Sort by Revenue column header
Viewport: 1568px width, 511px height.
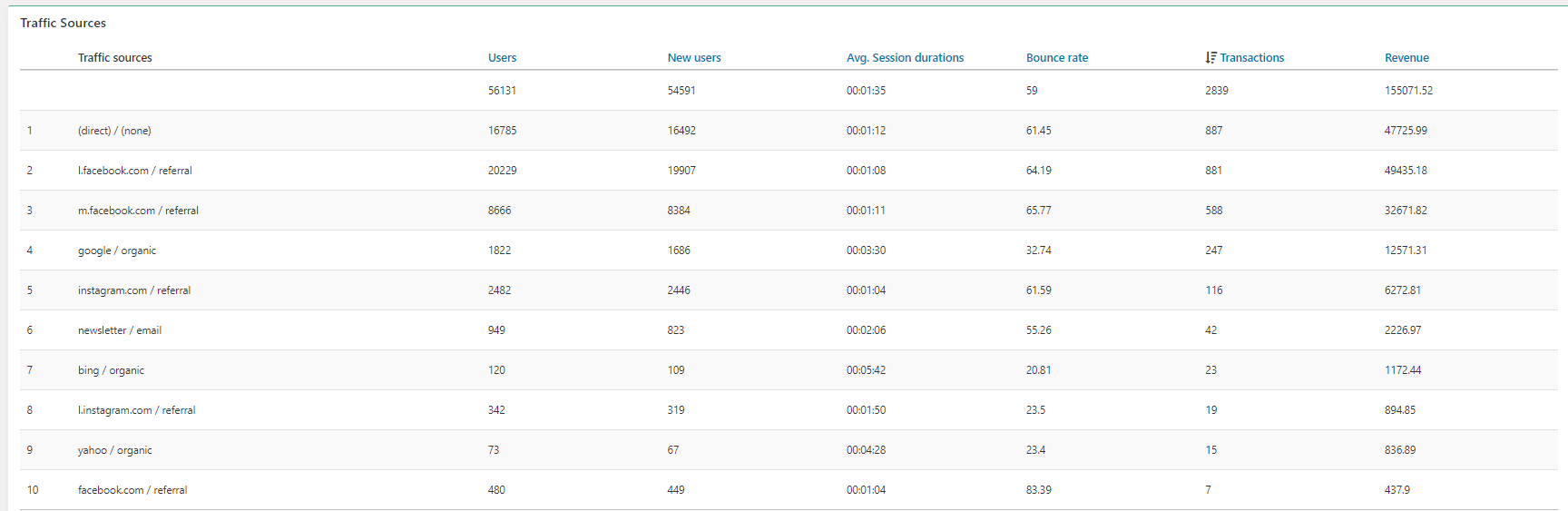(x=1406, y=57)
